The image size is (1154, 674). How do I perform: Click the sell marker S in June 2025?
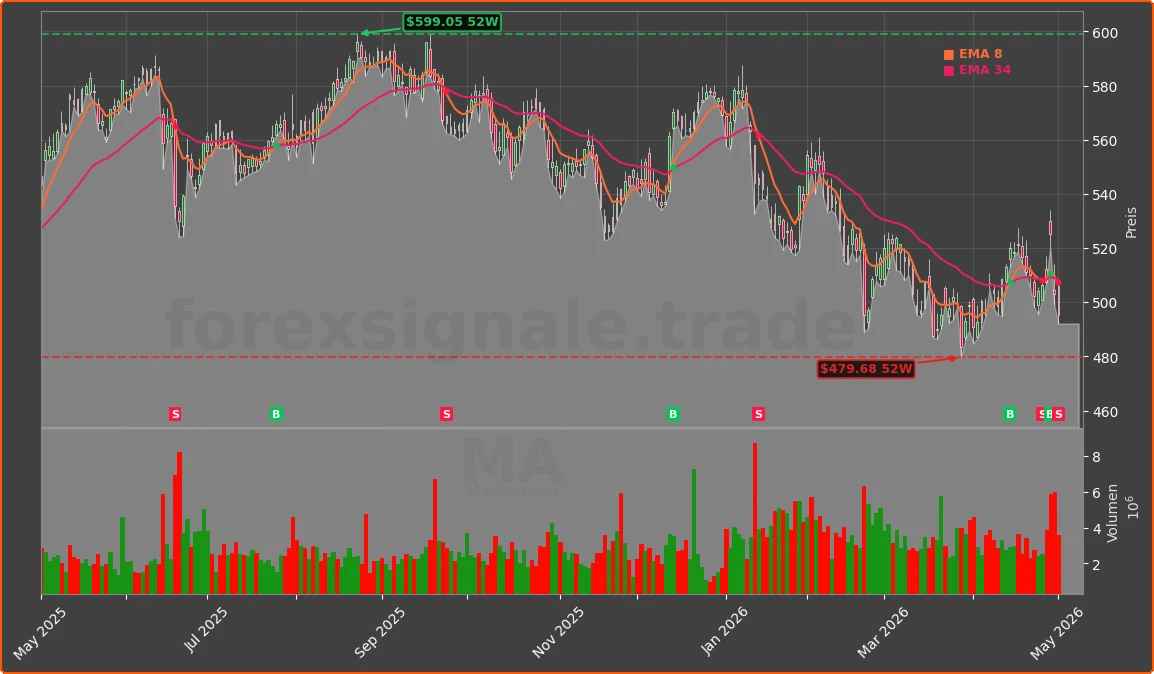175,414
